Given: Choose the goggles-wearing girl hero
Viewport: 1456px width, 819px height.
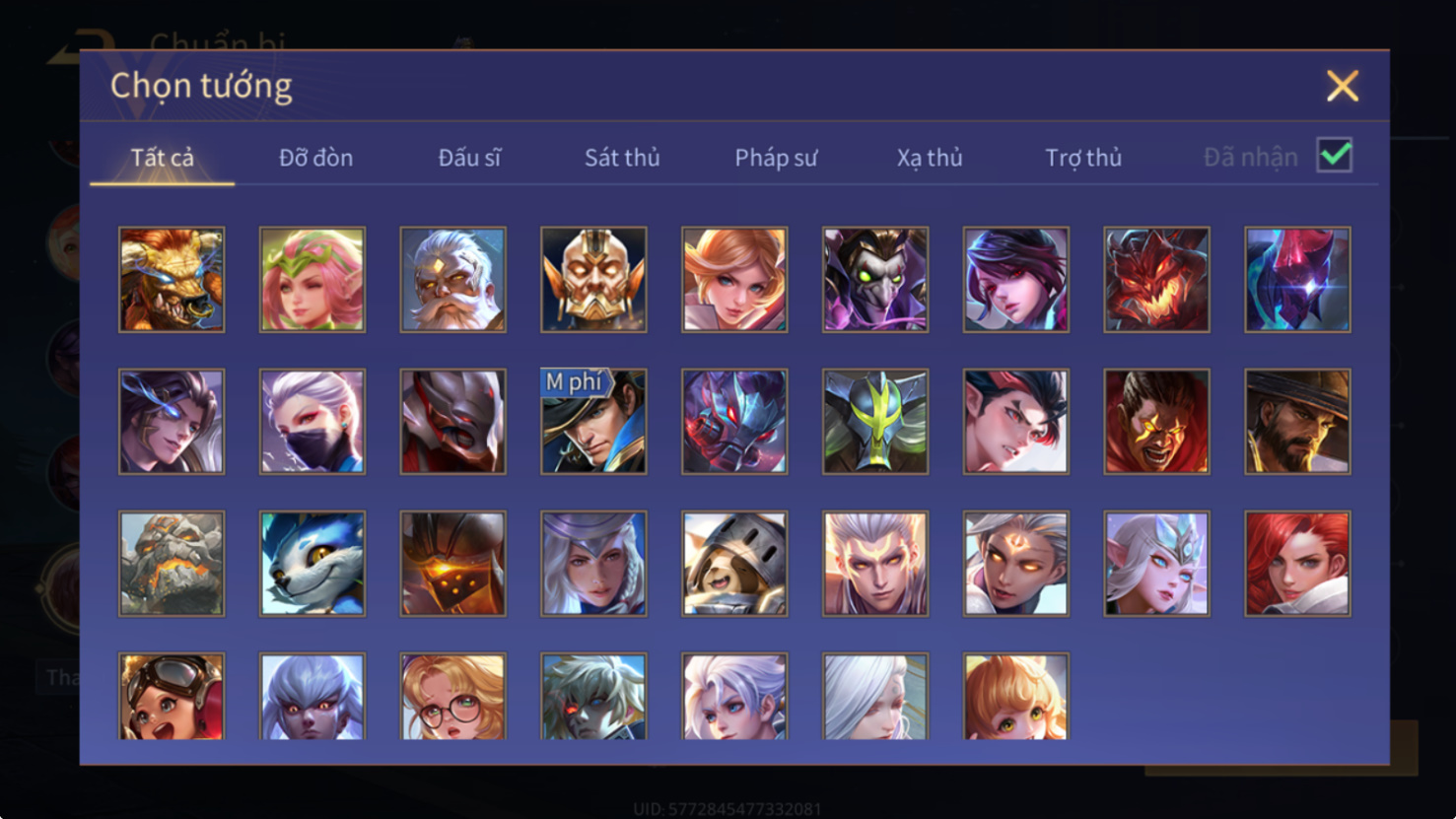Looking at the screenshot, I should pos(172,696).
